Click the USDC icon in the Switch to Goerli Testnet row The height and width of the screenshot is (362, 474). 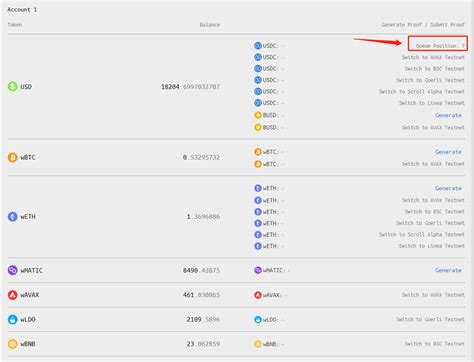click(258, 80)
